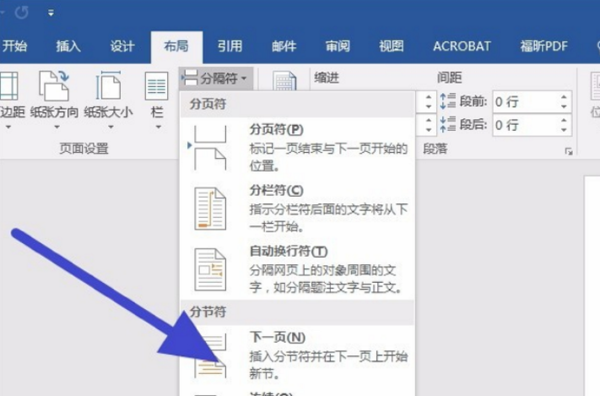Click the 页面设置 group label
Screen dimensions: 600x396
click(x=84, y=149)
